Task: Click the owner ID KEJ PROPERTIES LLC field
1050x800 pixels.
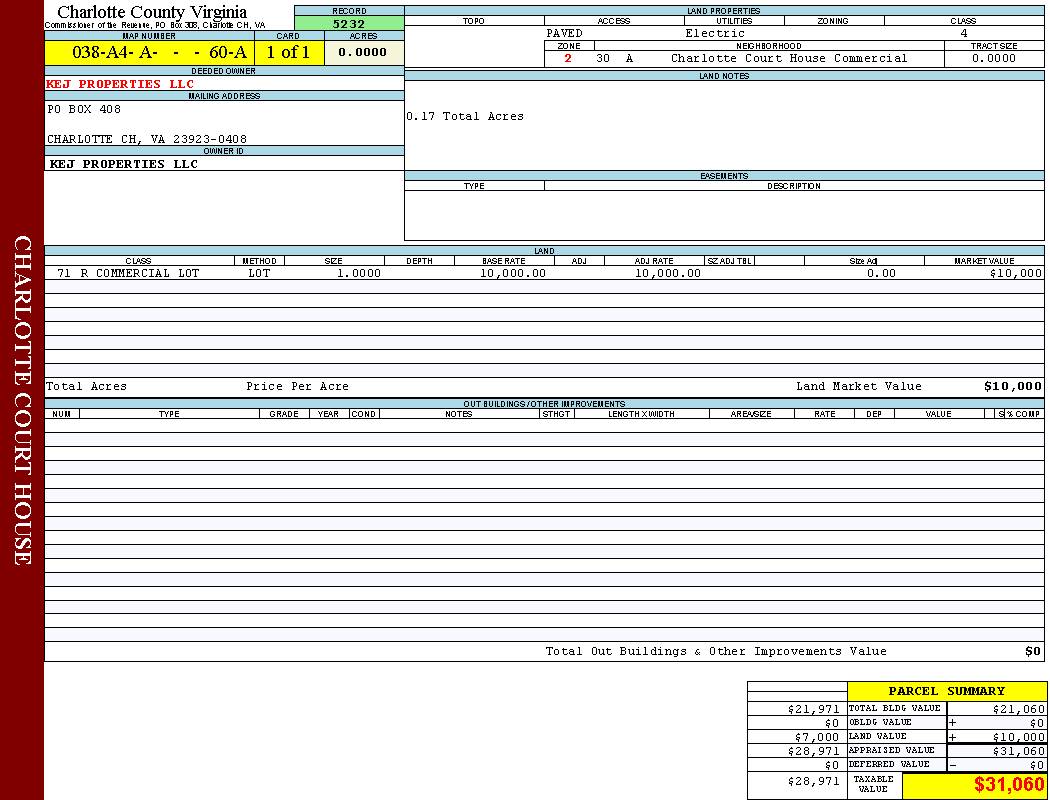Action: pos(124,164)
